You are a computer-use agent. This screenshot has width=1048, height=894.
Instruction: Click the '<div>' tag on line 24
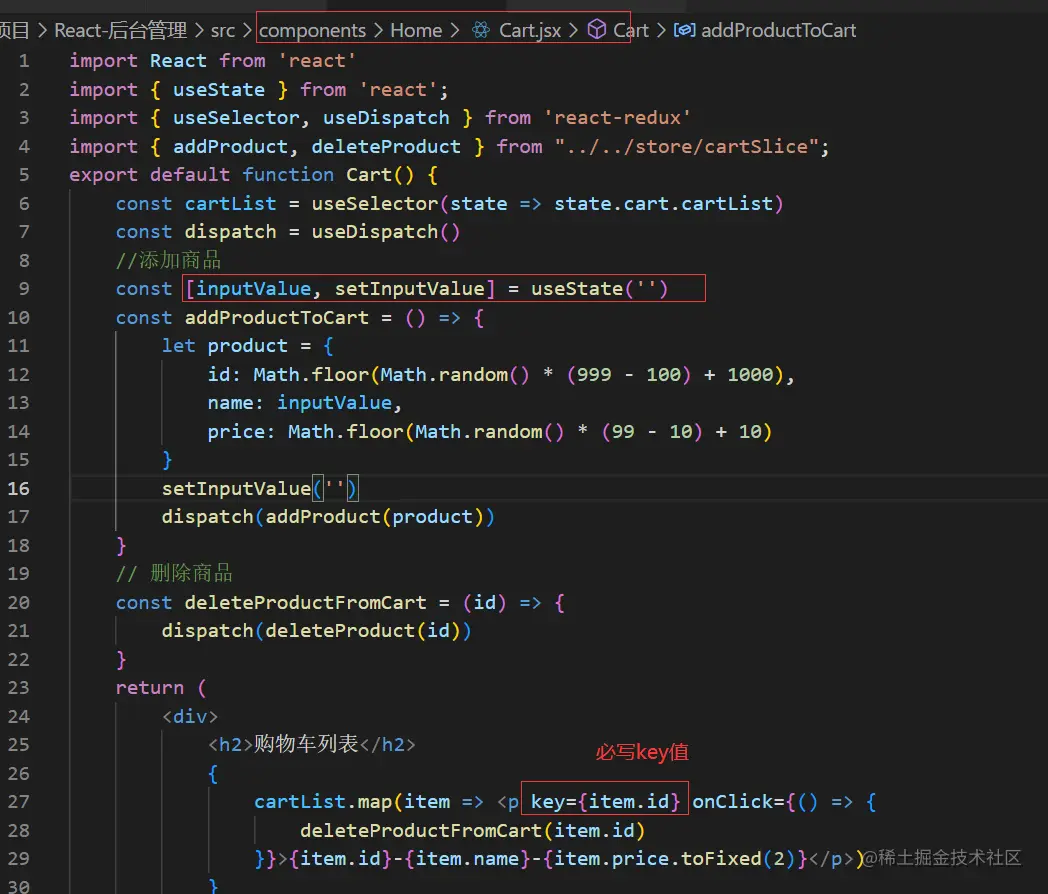click(x=190, y=716)
